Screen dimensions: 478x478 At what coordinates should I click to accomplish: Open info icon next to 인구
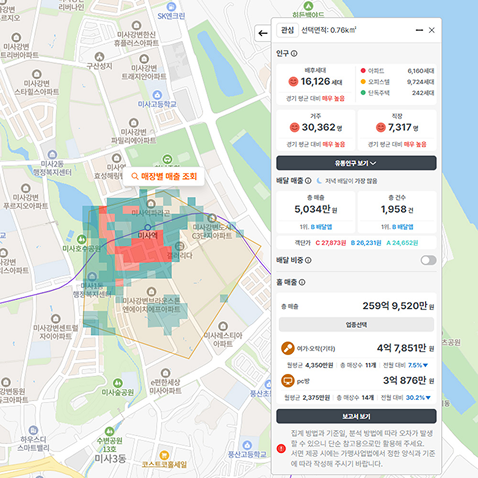[294, 53]
